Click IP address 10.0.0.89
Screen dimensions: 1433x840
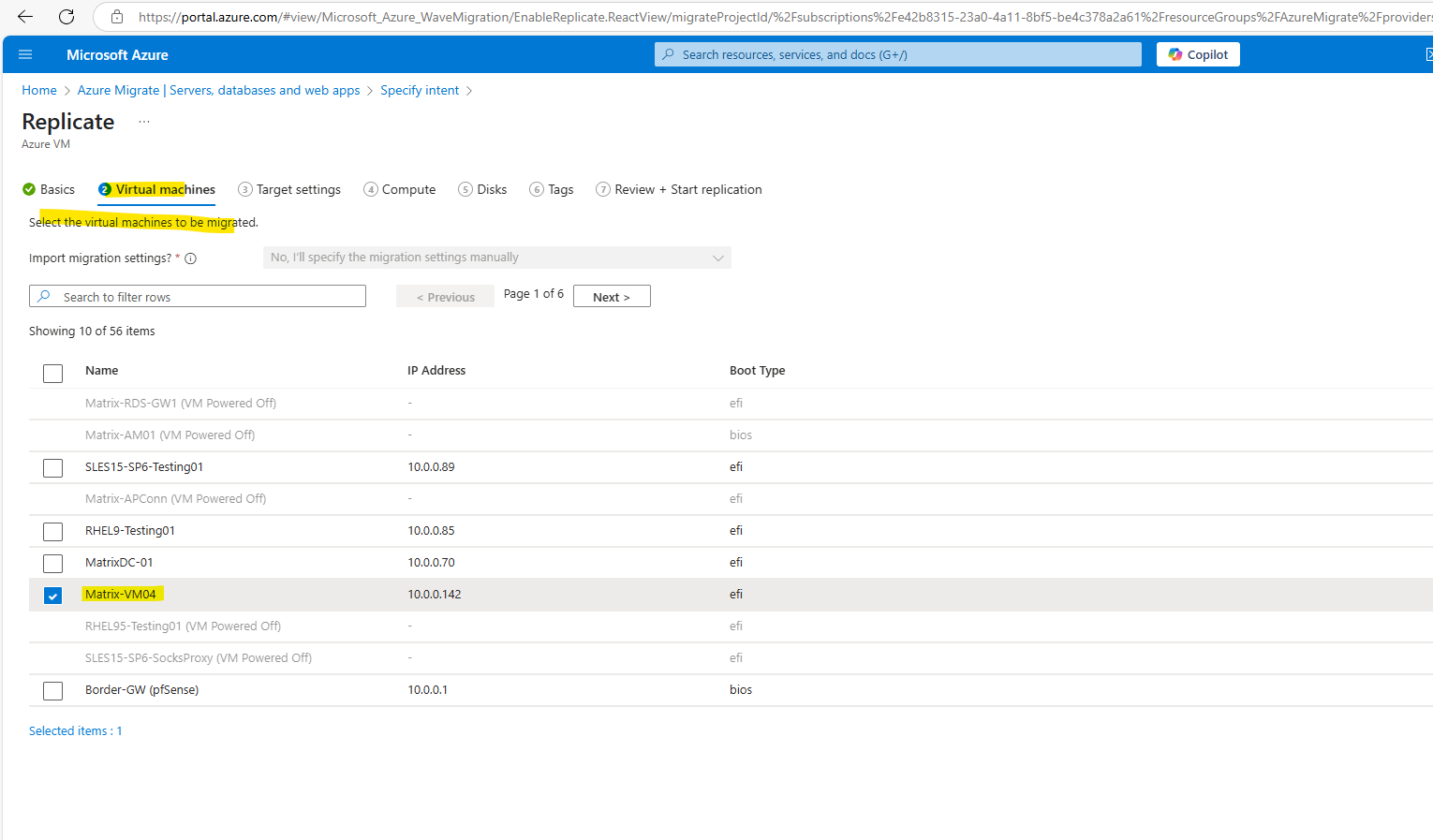pos(431,466)
